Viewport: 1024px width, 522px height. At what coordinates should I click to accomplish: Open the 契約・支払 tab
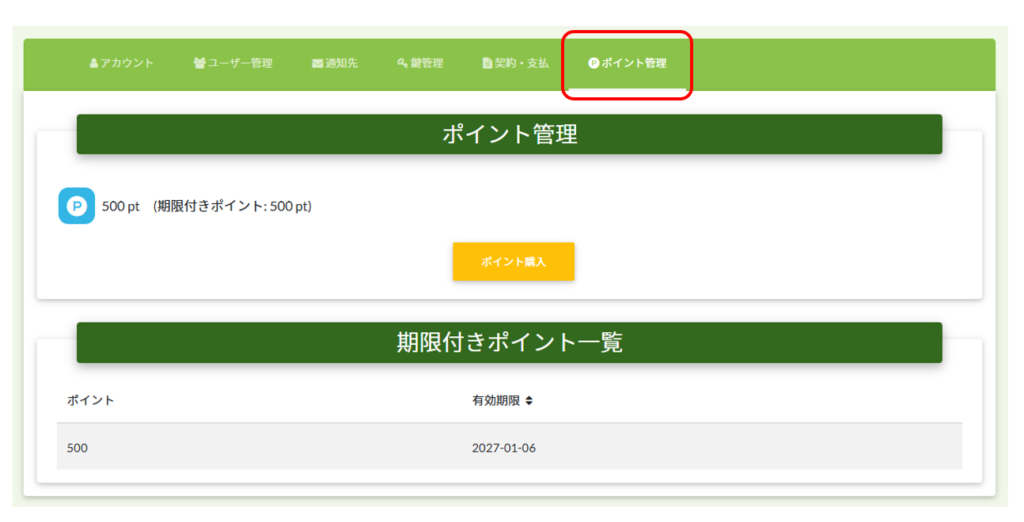522,63
